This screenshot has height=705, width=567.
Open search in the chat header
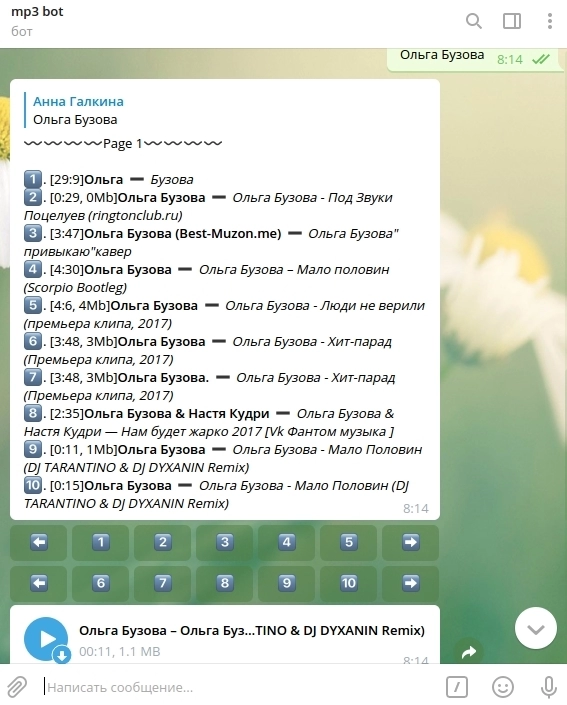click(473, 21)
